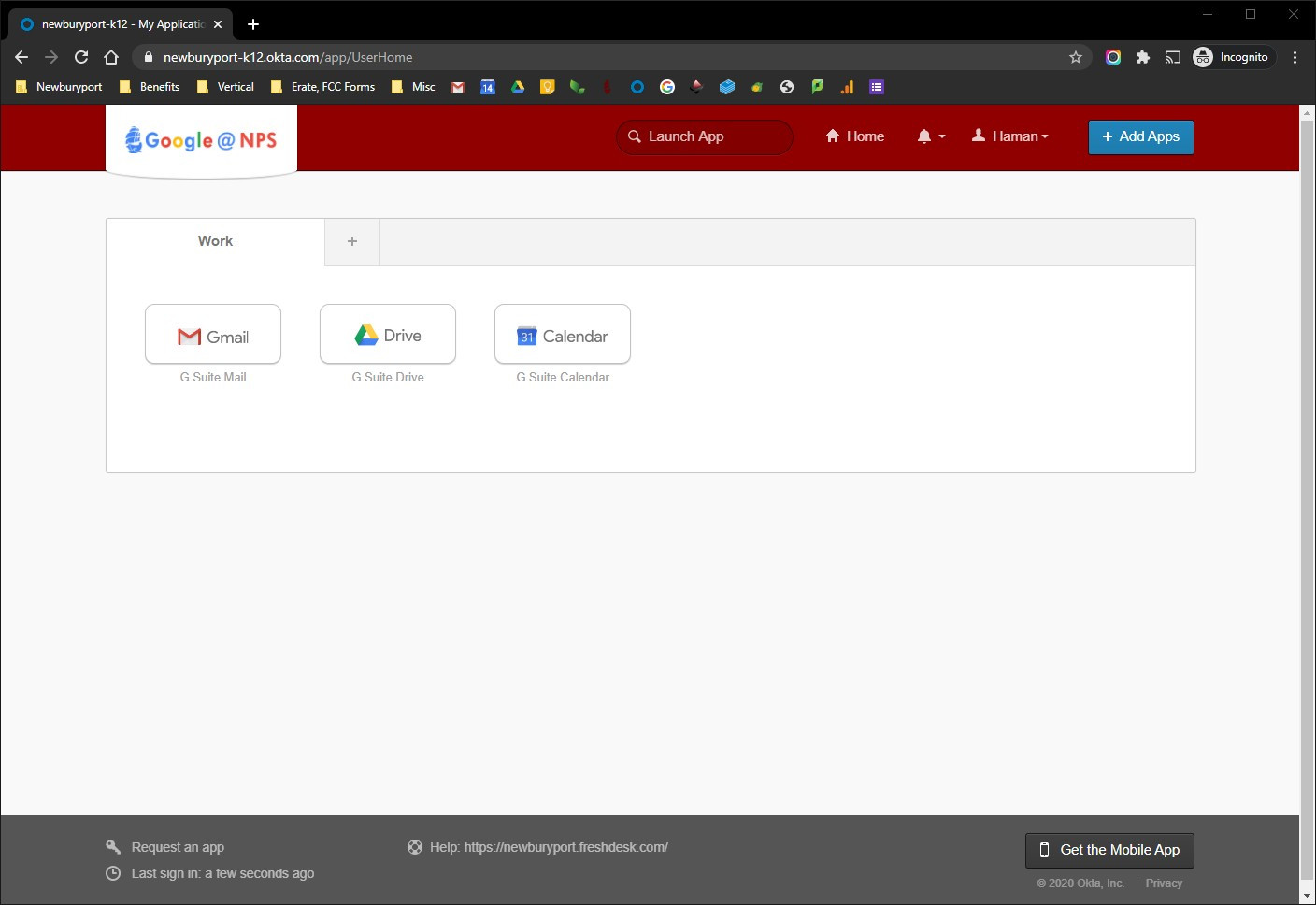The image size is (1316, 905).
Task: Focus the Launch App search field
Action: 705,136
